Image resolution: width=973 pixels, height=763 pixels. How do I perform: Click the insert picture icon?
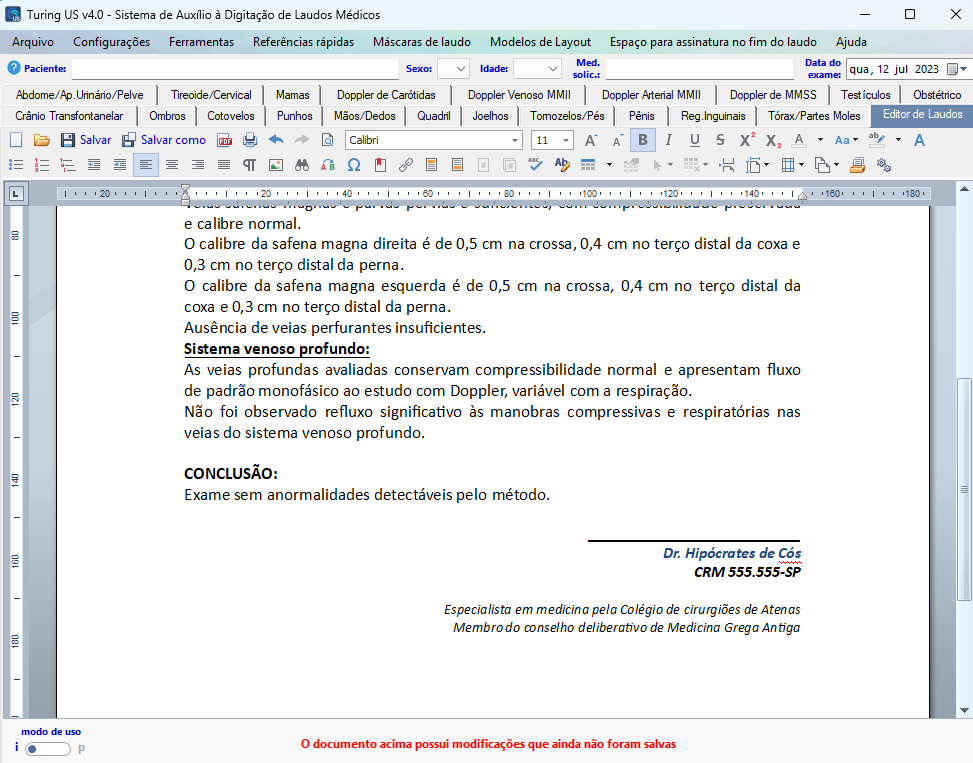[x=276, y=164]
